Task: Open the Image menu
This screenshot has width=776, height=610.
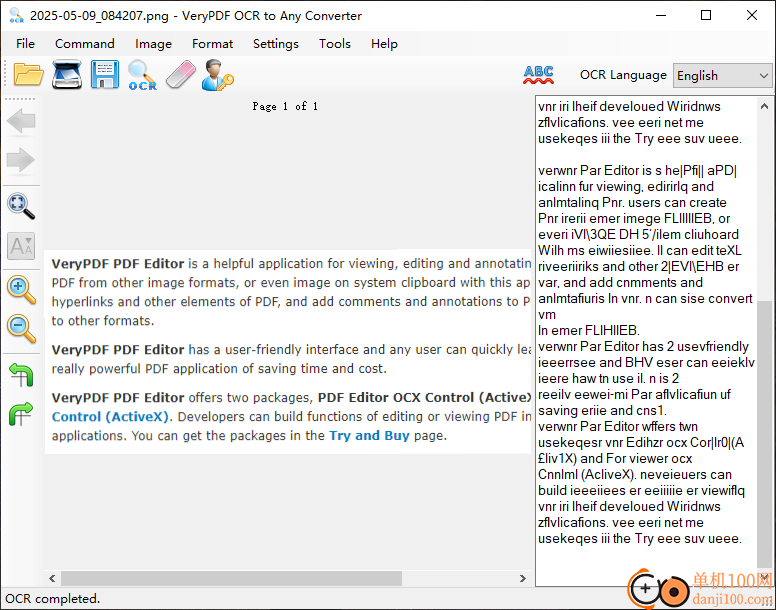Action: point(153,44)
